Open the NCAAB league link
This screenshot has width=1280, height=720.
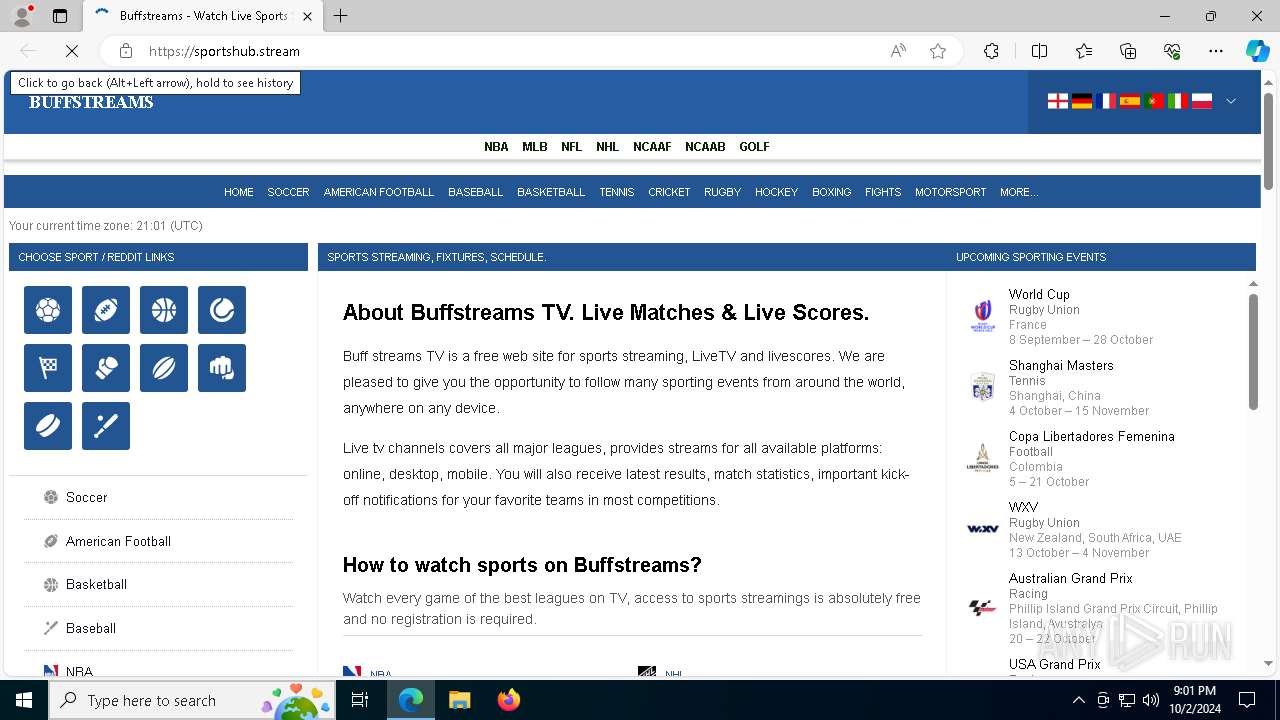click(x=705, y=146)
